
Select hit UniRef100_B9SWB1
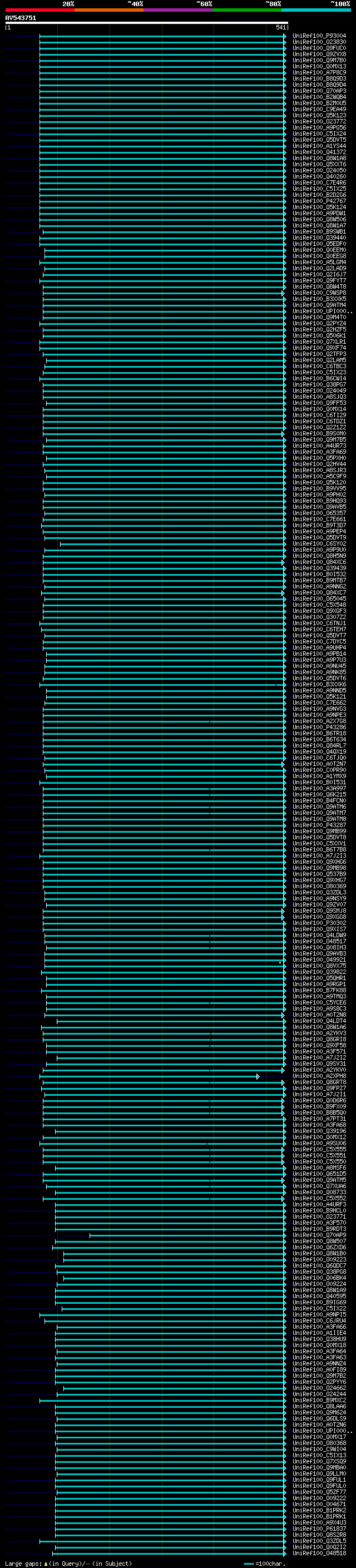click(x=319, y=231)
